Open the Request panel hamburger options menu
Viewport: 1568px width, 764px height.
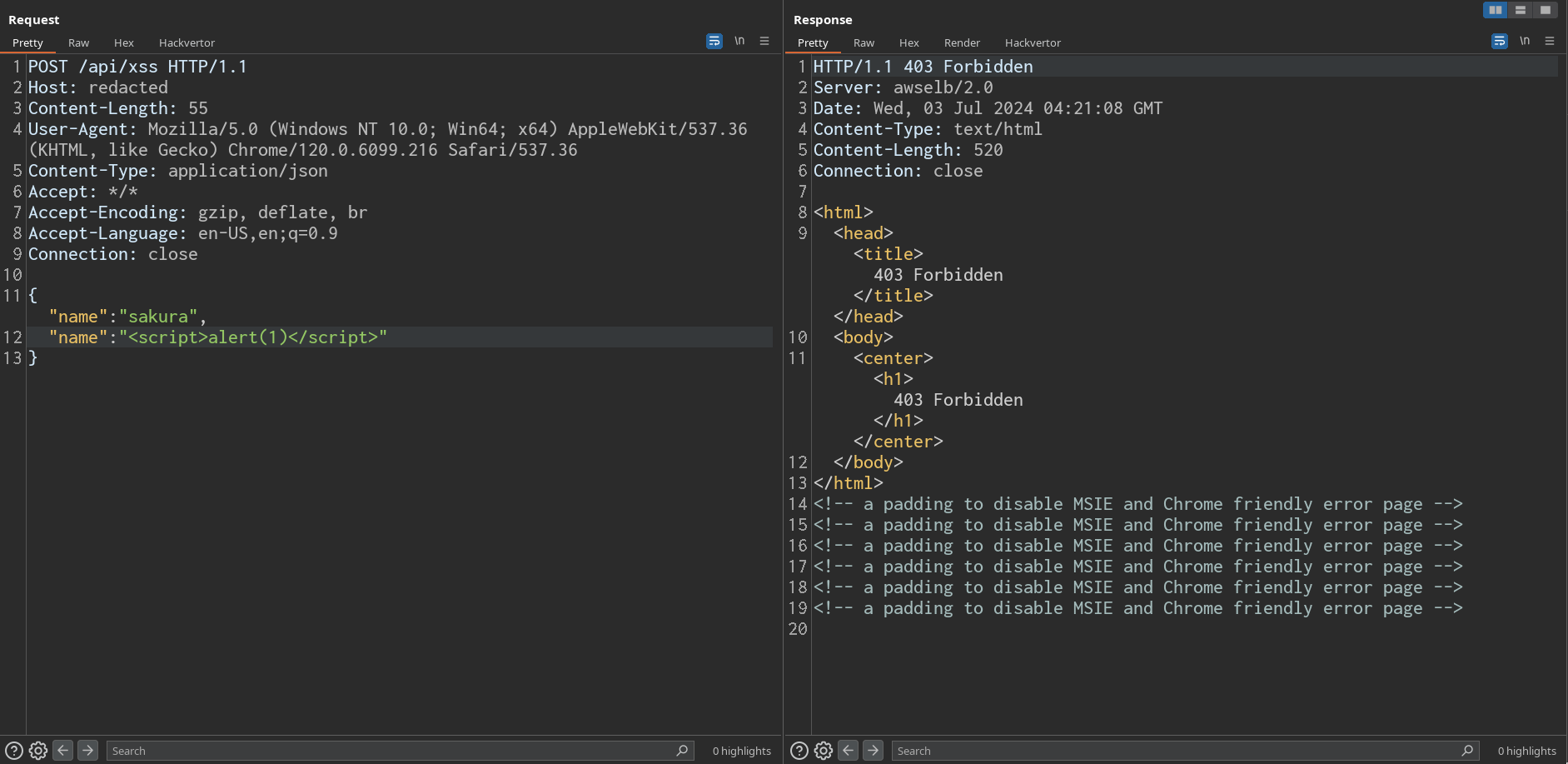point(764,41)
